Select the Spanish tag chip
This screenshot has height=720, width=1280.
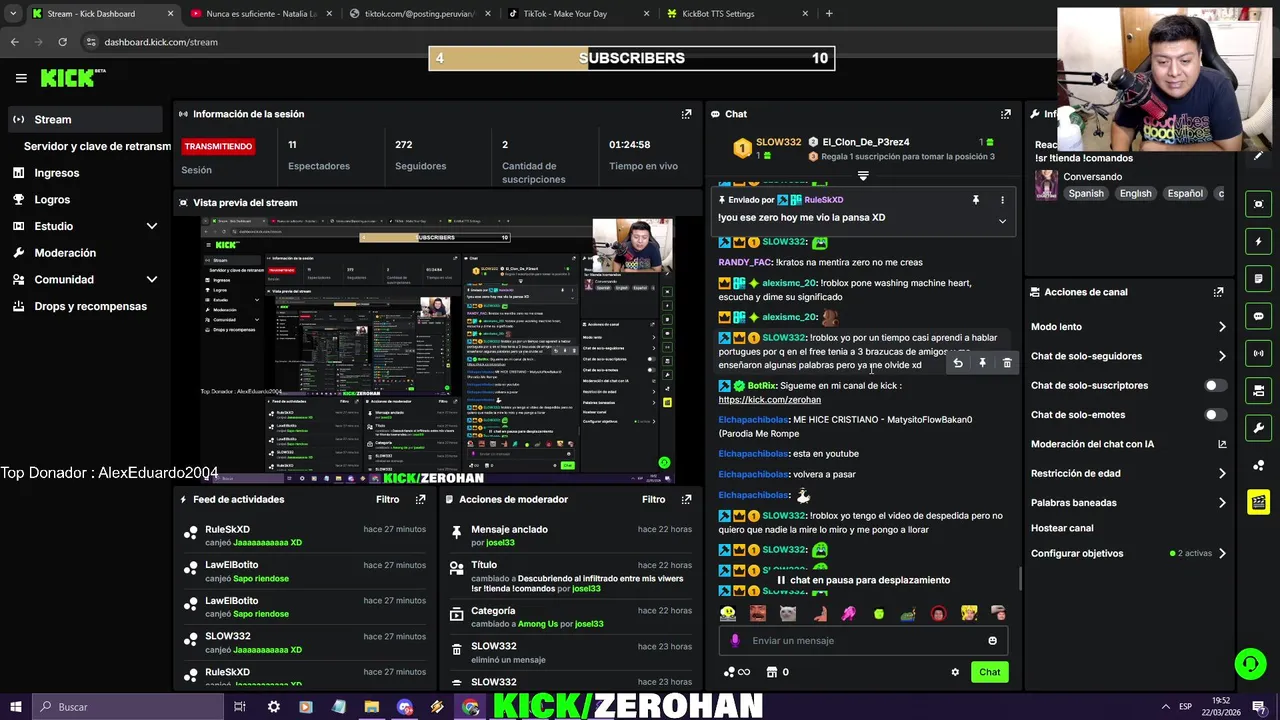1085,194
